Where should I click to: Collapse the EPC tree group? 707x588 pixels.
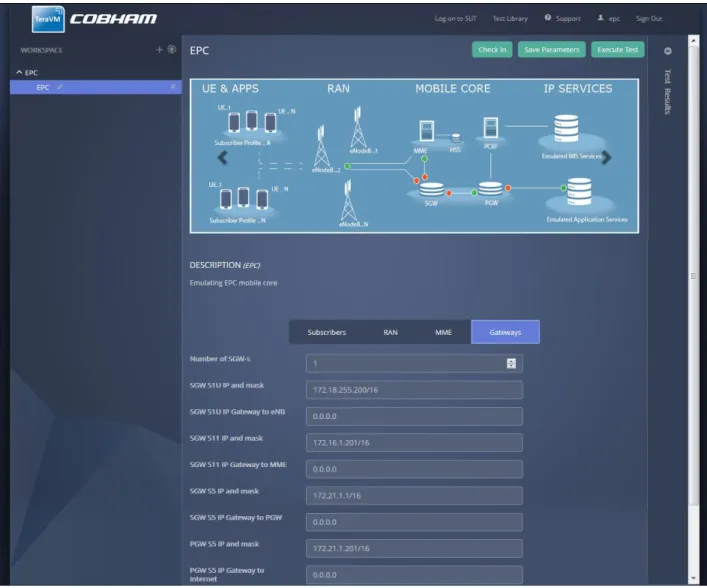pos(19,72)
